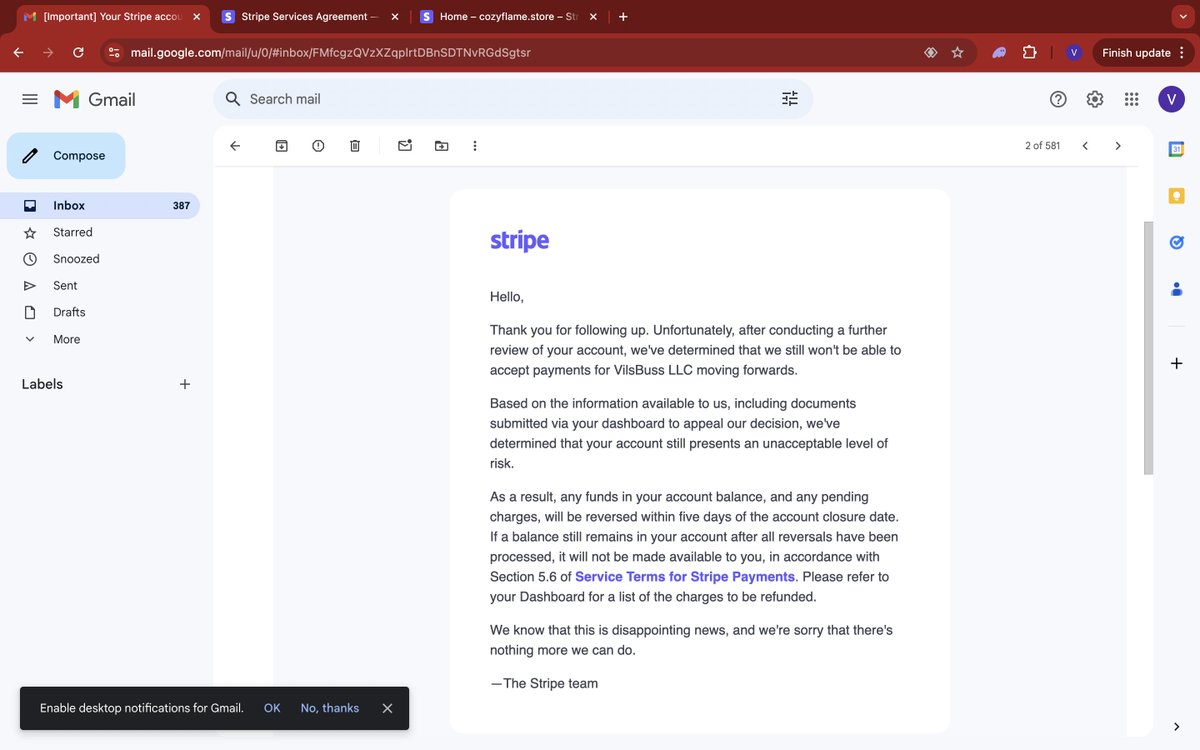Open Gmail Support help icon
Image resolution: width=1200 pixels, height=750 pixels.
click(1058, 99)
